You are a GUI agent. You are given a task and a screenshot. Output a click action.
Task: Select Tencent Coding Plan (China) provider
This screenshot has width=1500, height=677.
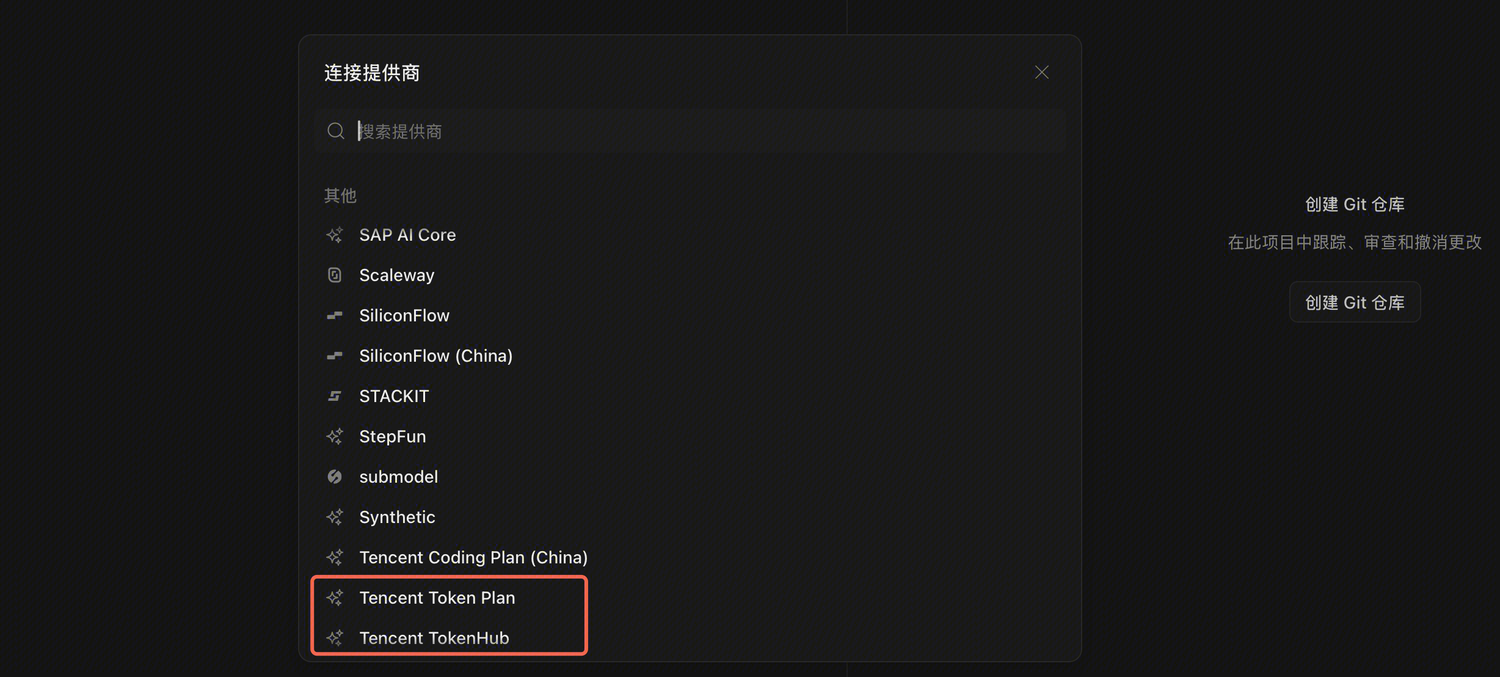tap(473, 557)
